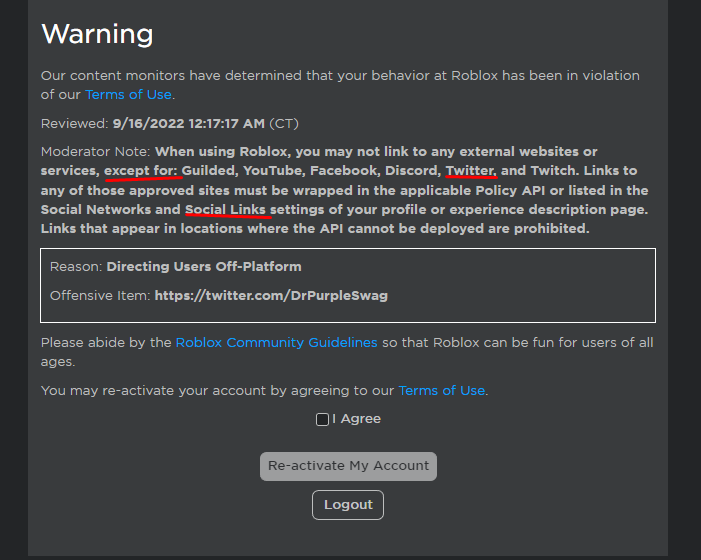Click the 'Reason:' label
This screenshot has width=701, height=560.
tap(76, 267)
